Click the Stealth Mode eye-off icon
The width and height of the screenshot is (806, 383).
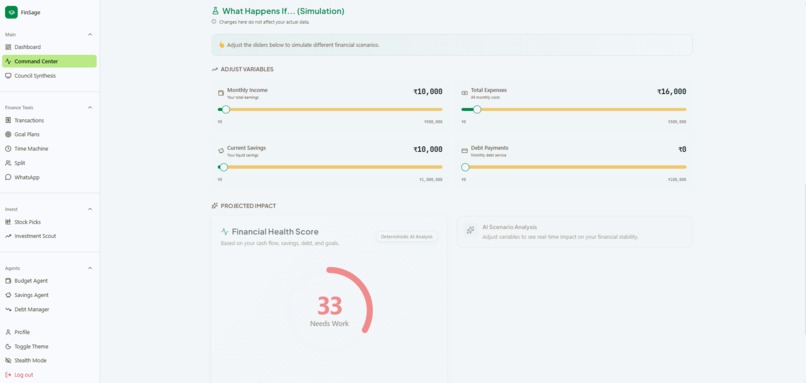coord(8,360)
